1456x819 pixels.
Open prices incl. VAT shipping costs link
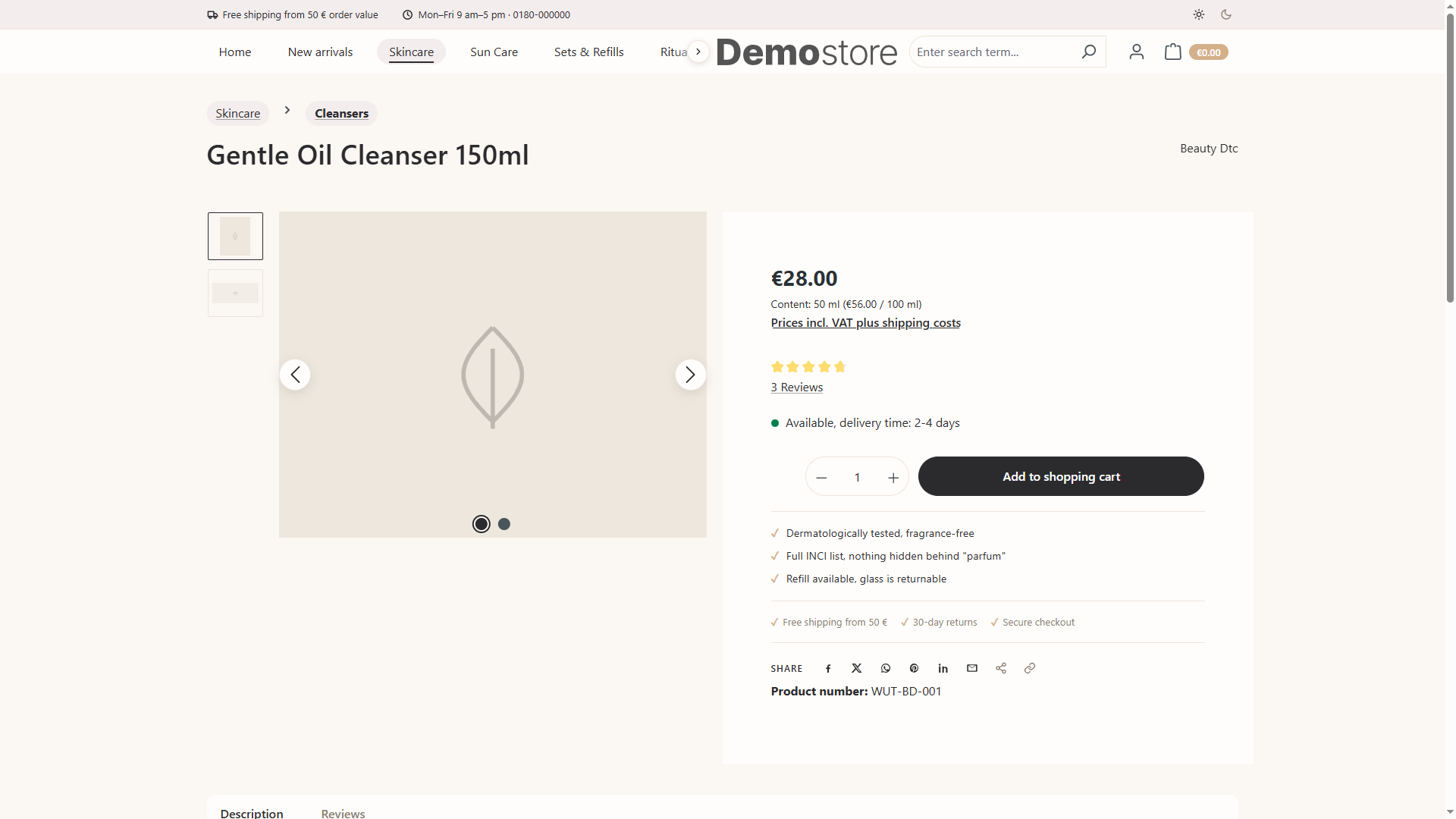[865, 322]
